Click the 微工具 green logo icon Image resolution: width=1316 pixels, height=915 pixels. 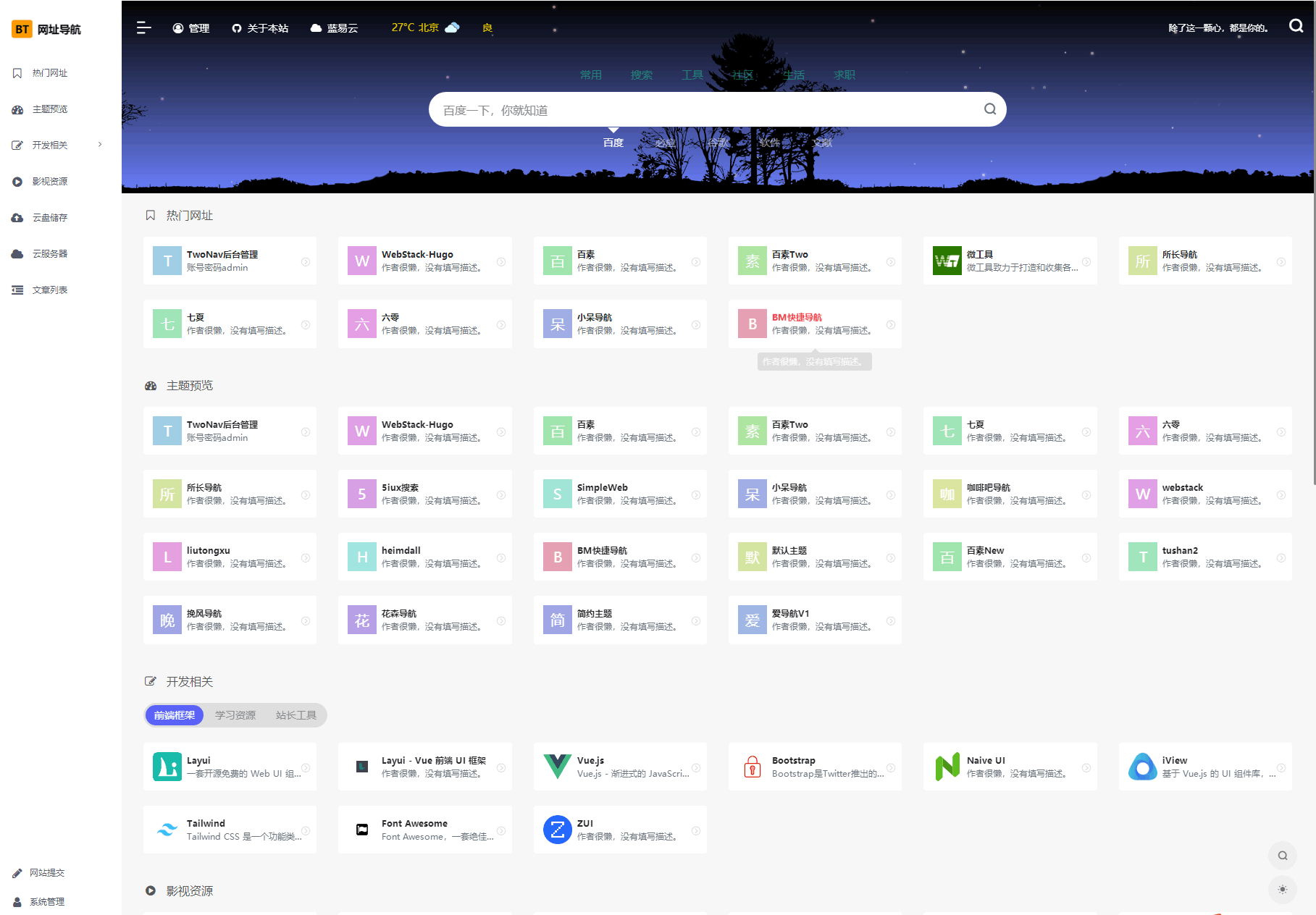(x=947, y=261)
